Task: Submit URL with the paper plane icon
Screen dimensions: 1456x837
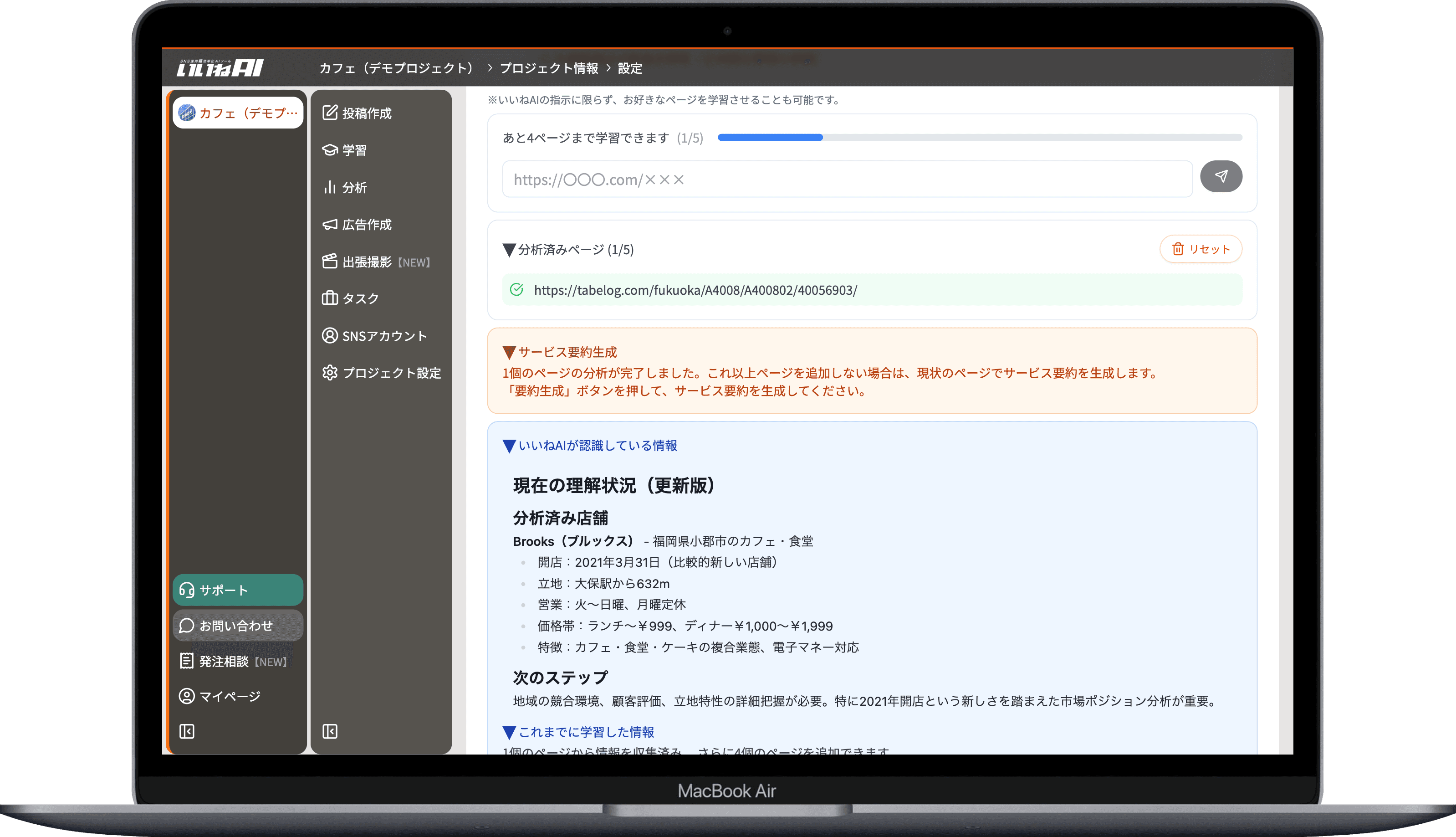Action: click(x=1221, y=176)
